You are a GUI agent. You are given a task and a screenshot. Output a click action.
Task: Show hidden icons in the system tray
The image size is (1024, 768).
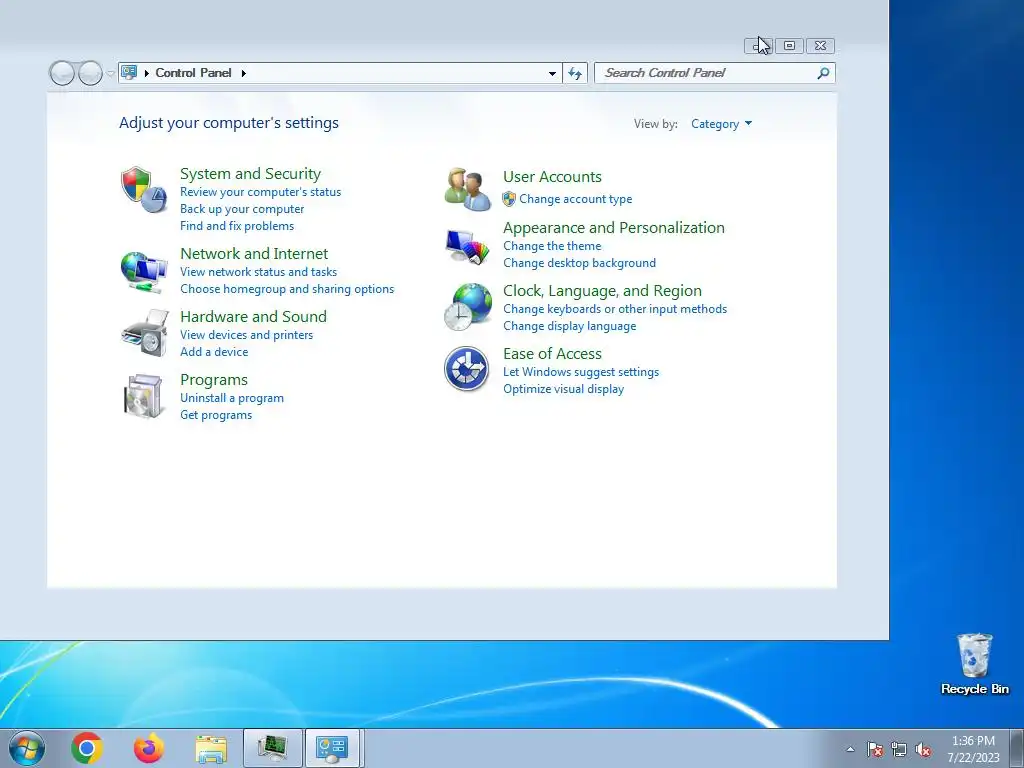coord(850,749)
